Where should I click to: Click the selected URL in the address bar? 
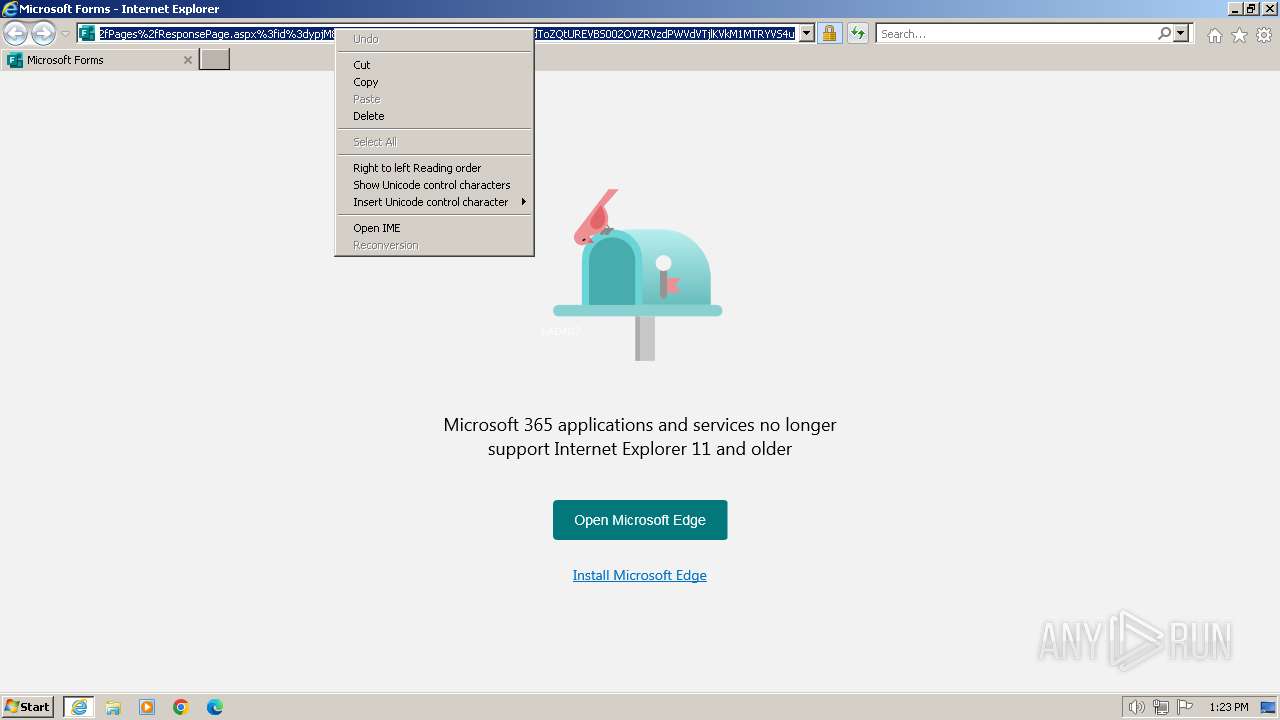pyautogui.click(x=447, y=34)
